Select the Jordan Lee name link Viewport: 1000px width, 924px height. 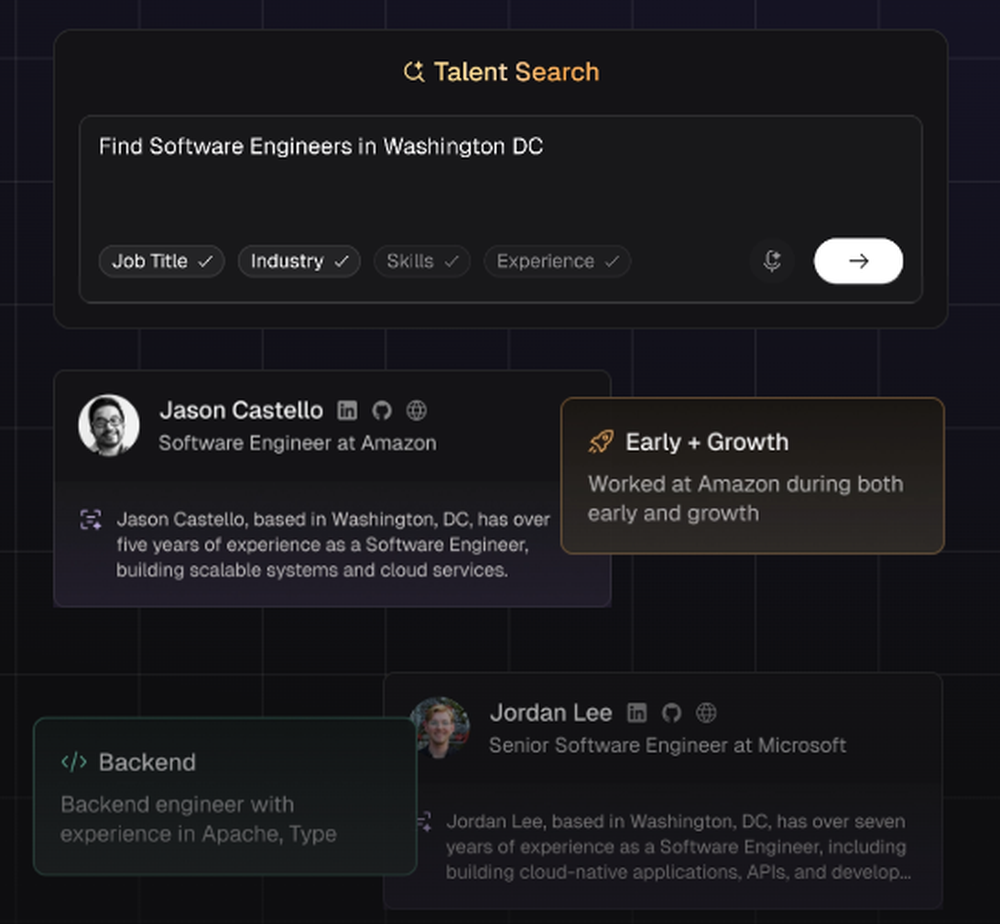(x=551, y=713)
